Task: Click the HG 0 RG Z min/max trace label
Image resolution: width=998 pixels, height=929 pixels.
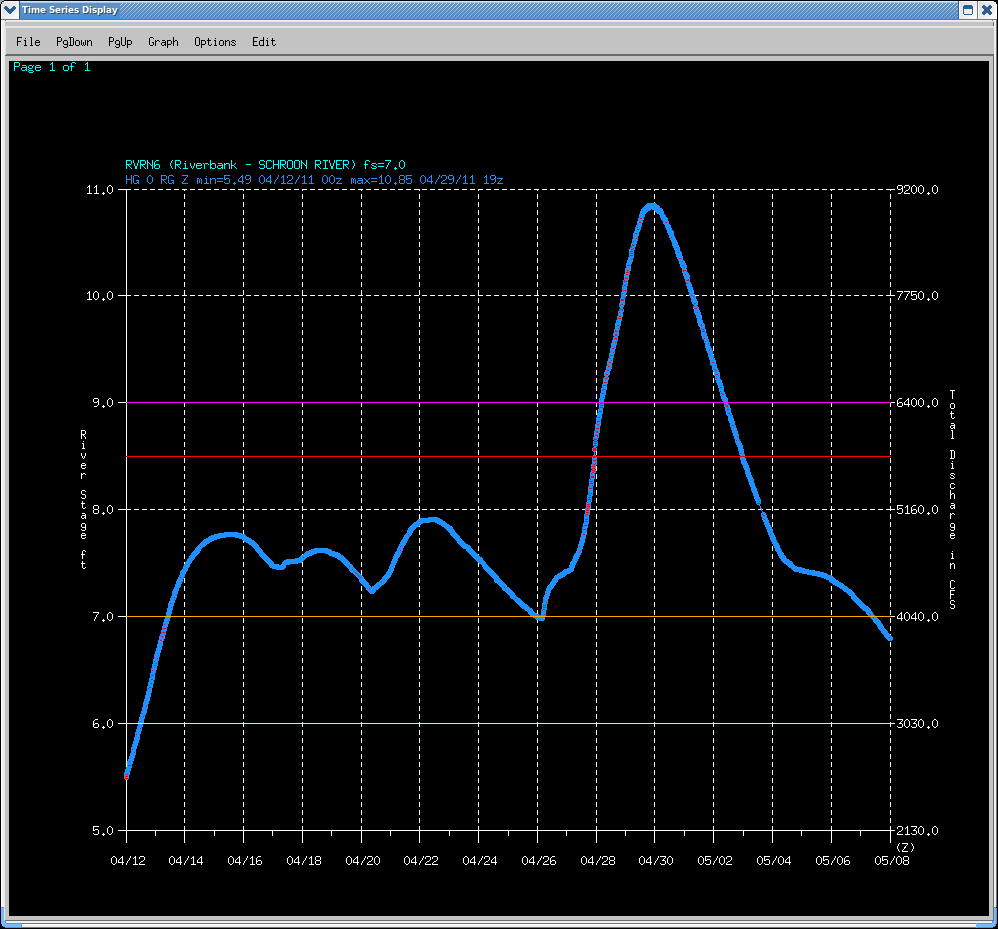Action: pos(314,180)
